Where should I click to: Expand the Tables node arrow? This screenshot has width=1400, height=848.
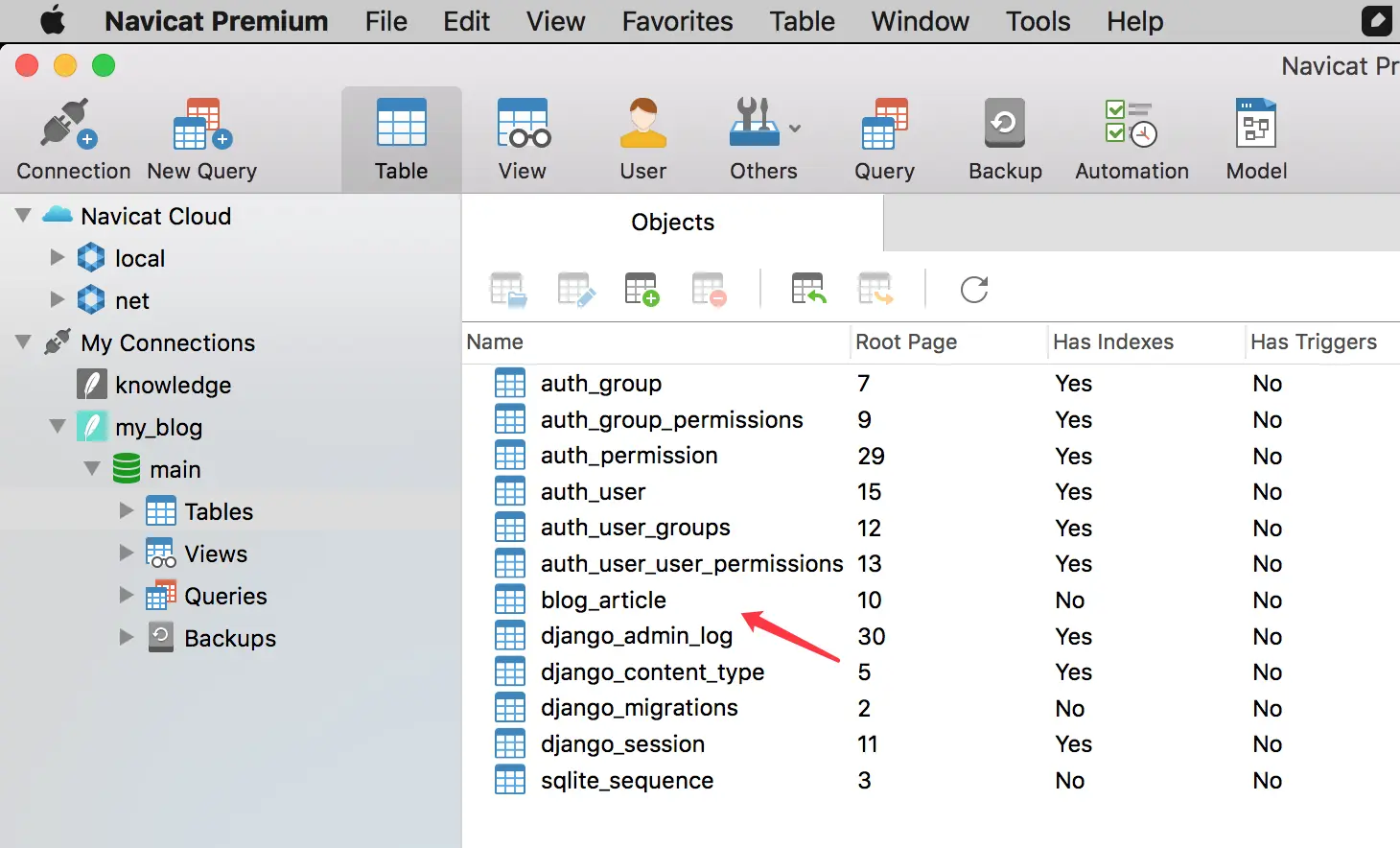click(x=127, y=510)
